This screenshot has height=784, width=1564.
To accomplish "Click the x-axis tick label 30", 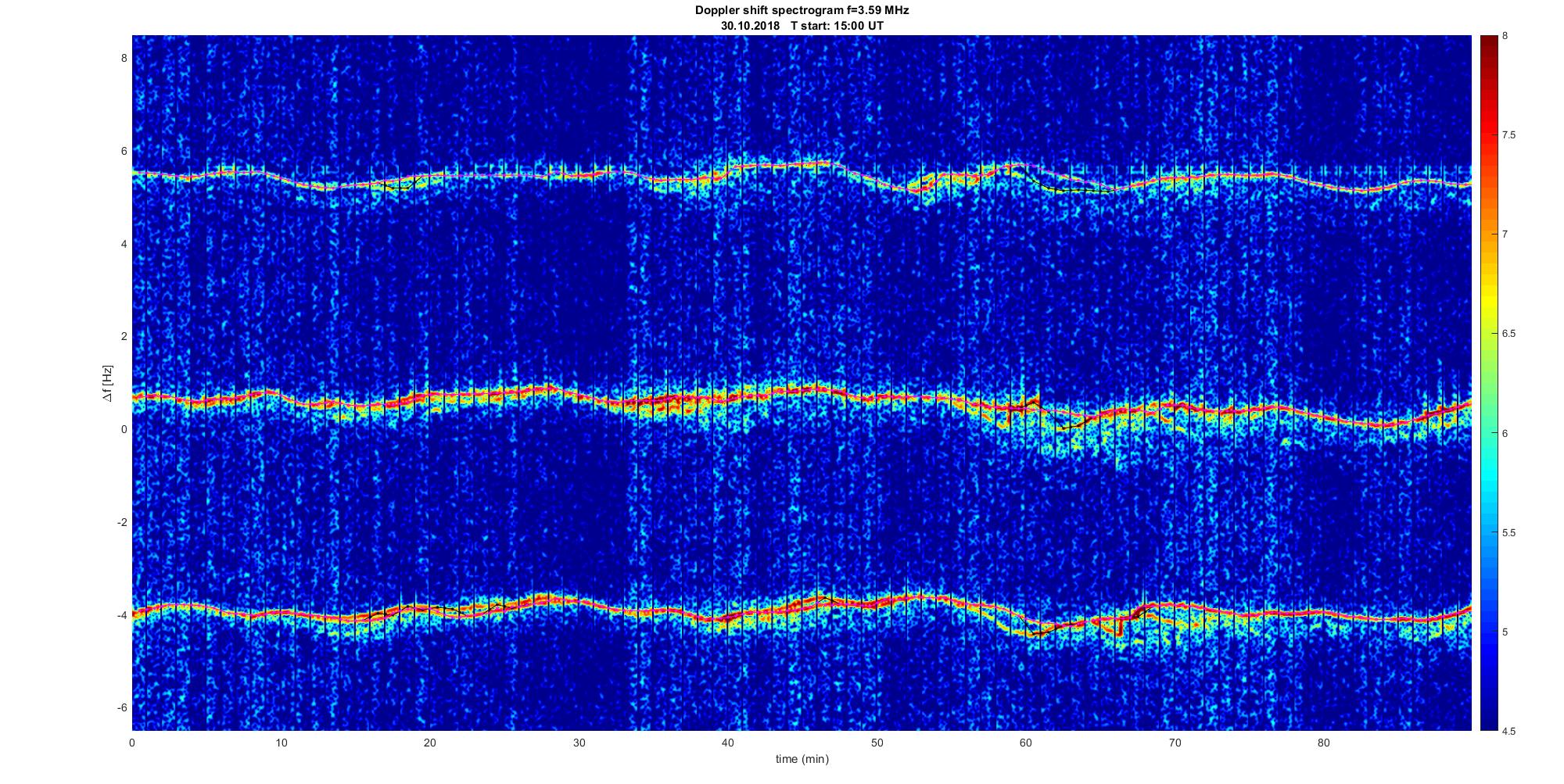I will pyautogui.click(x=579, y=743).
